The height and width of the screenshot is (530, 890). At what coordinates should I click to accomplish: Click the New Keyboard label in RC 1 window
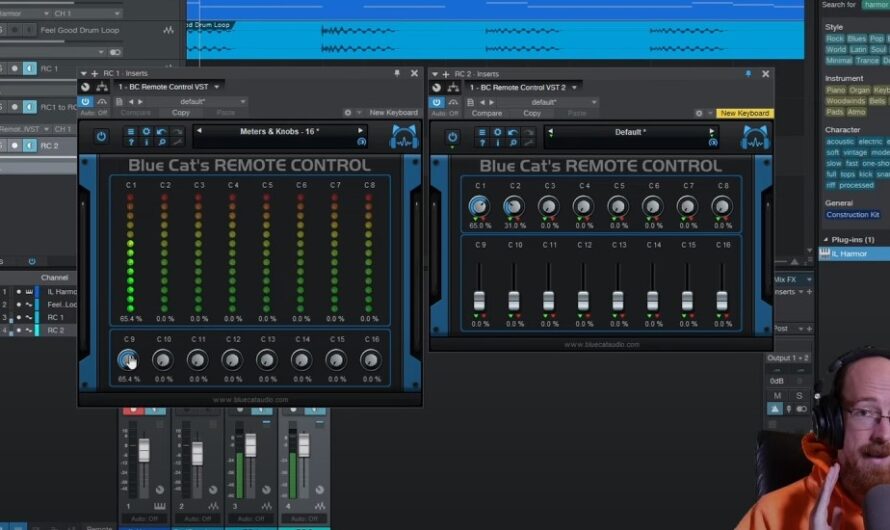(393, 113)
